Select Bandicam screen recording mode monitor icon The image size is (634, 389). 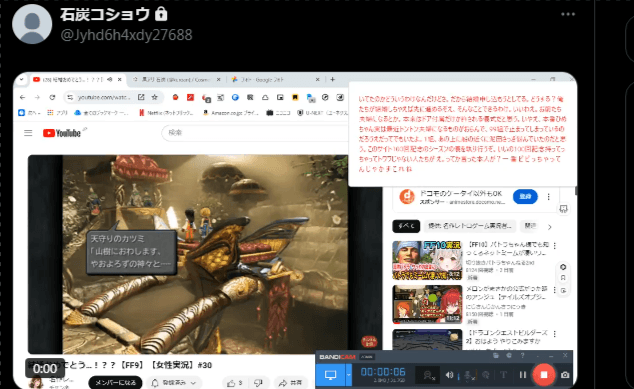330,375
